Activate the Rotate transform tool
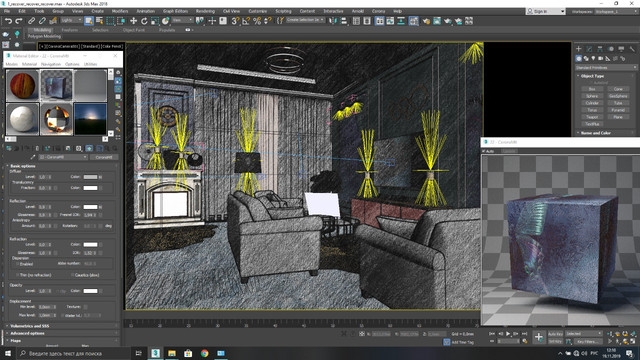The image size is (640, 360). 144,20
